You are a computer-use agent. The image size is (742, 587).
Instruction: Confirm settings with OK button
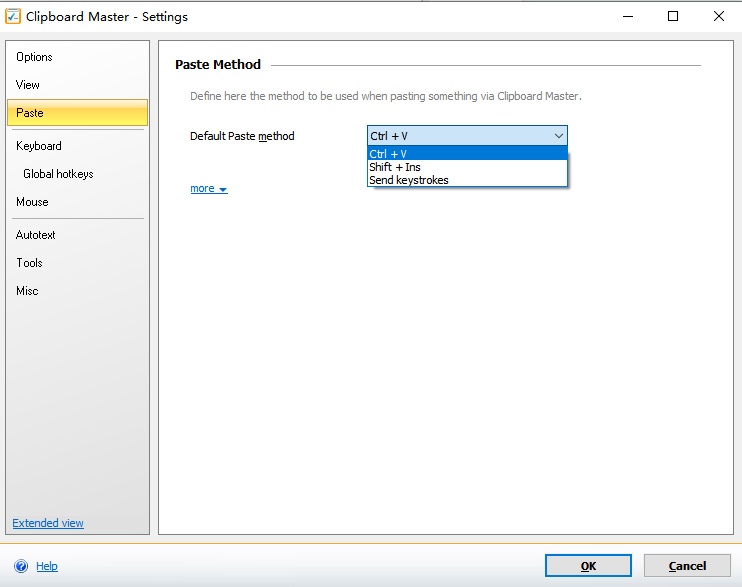tap(588, 566)
